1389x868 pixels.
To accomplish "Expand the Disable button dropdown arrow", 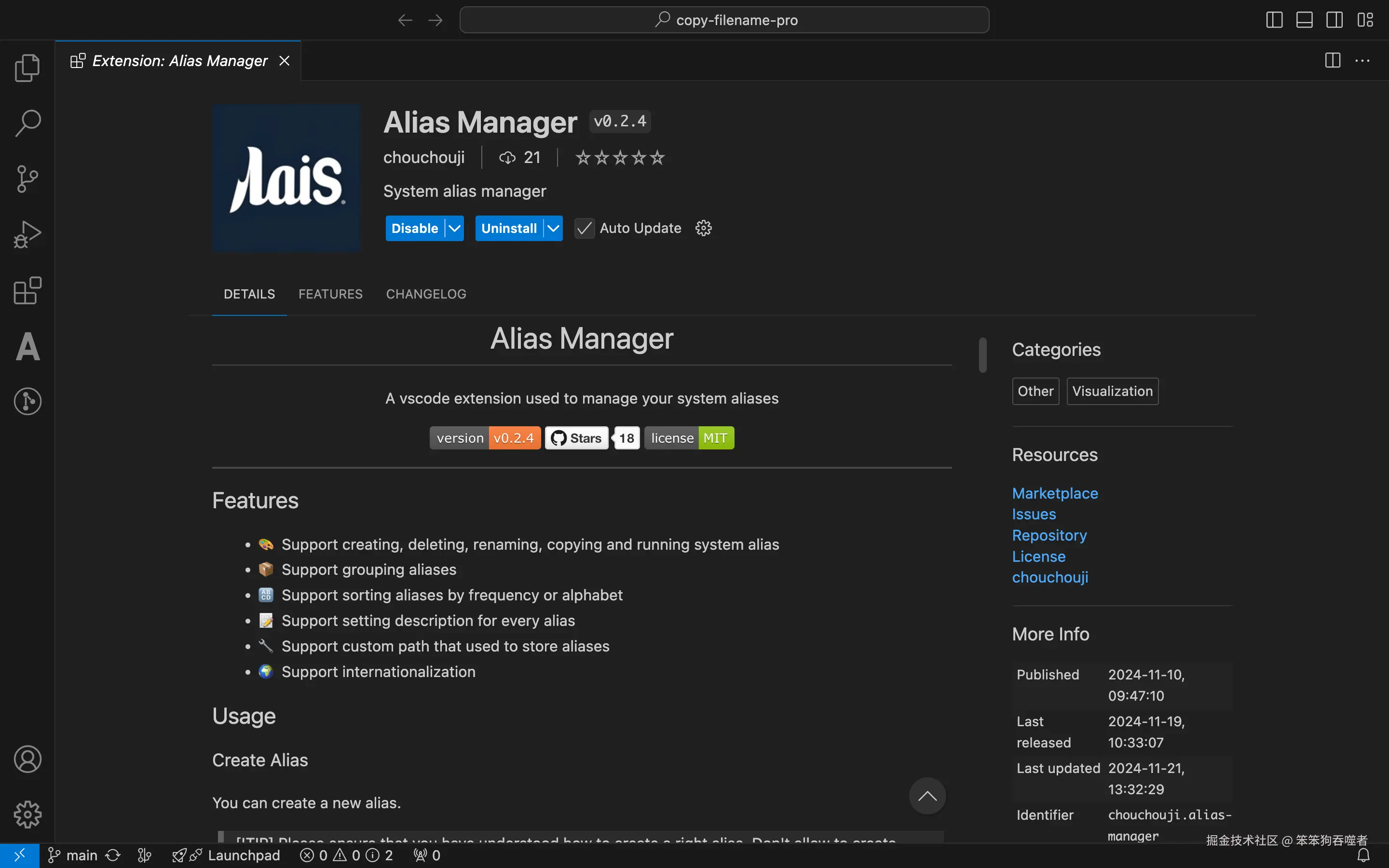I will [454, 228].
